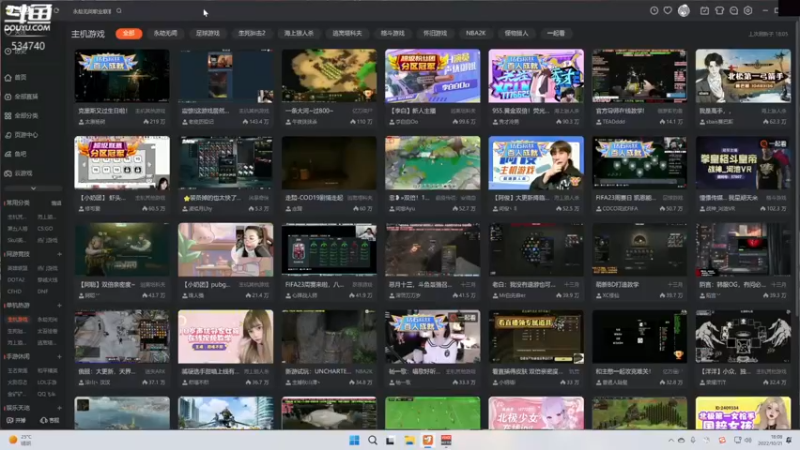This screenshot has width=800, height=450.
Task: Open the 一条大河 stream thumbnail
Action: point(329,76)
